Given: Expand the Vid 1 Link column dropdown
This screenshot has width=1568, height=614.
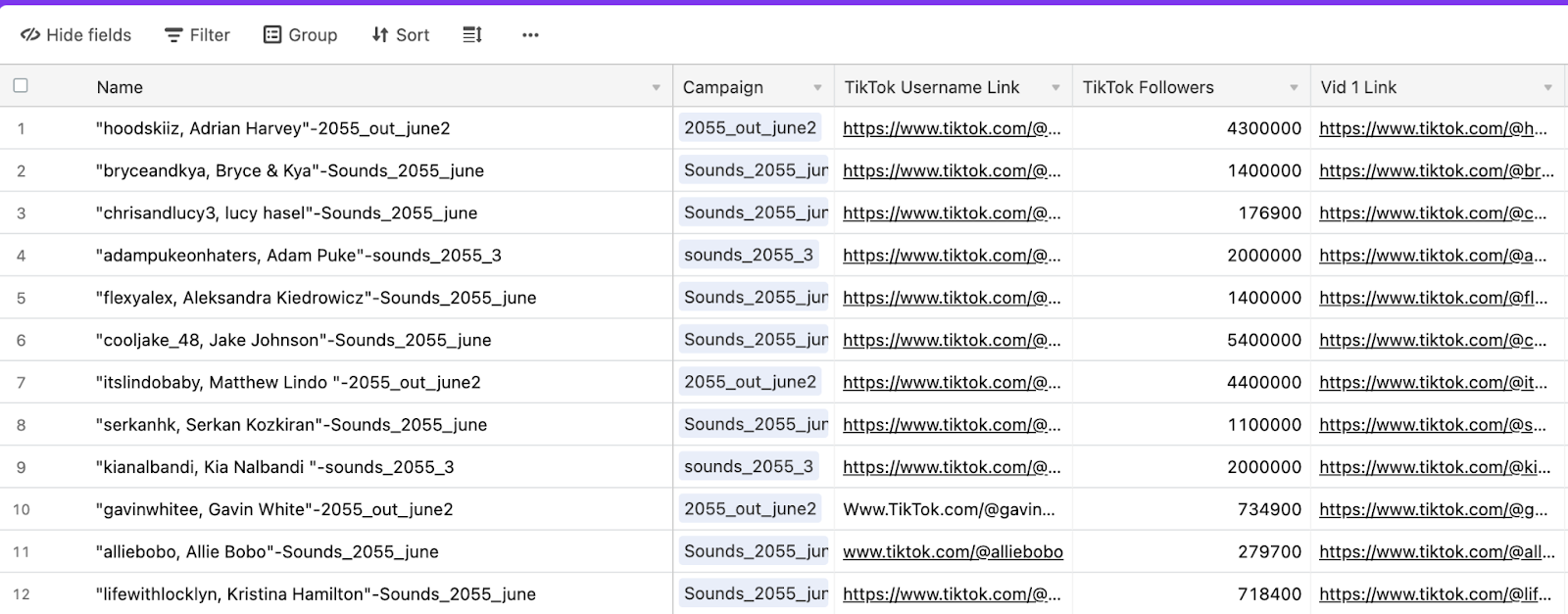Looking at the screenshot, I should point(1547,88).
